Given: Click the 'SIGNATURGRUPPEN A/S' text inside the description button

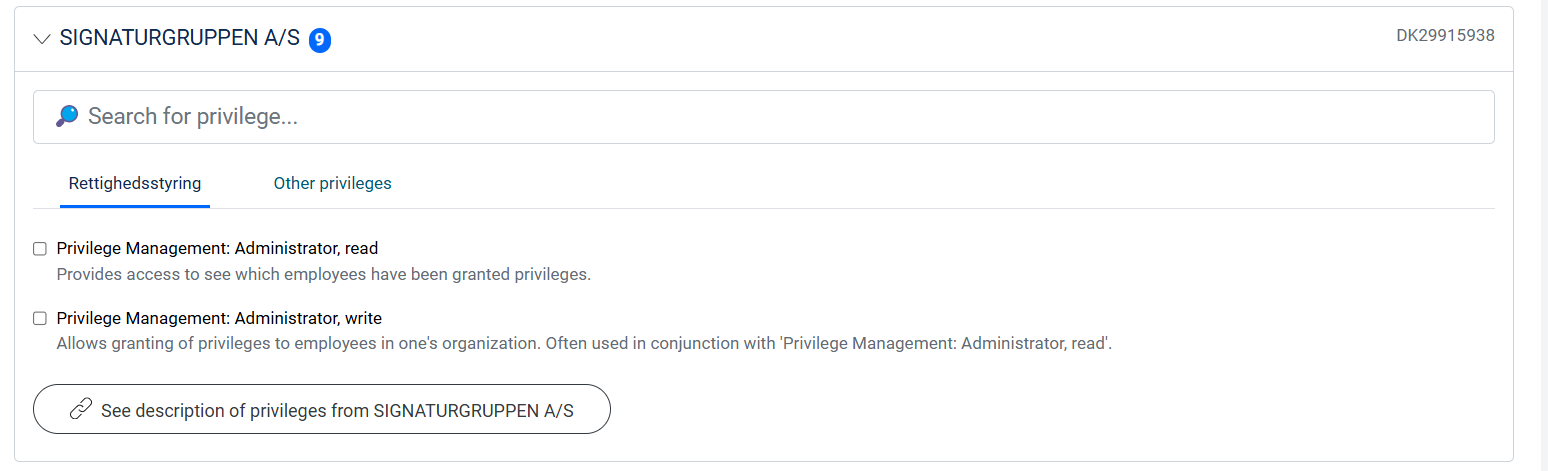Looking at the screenshot, I should (x=473, y=410).
